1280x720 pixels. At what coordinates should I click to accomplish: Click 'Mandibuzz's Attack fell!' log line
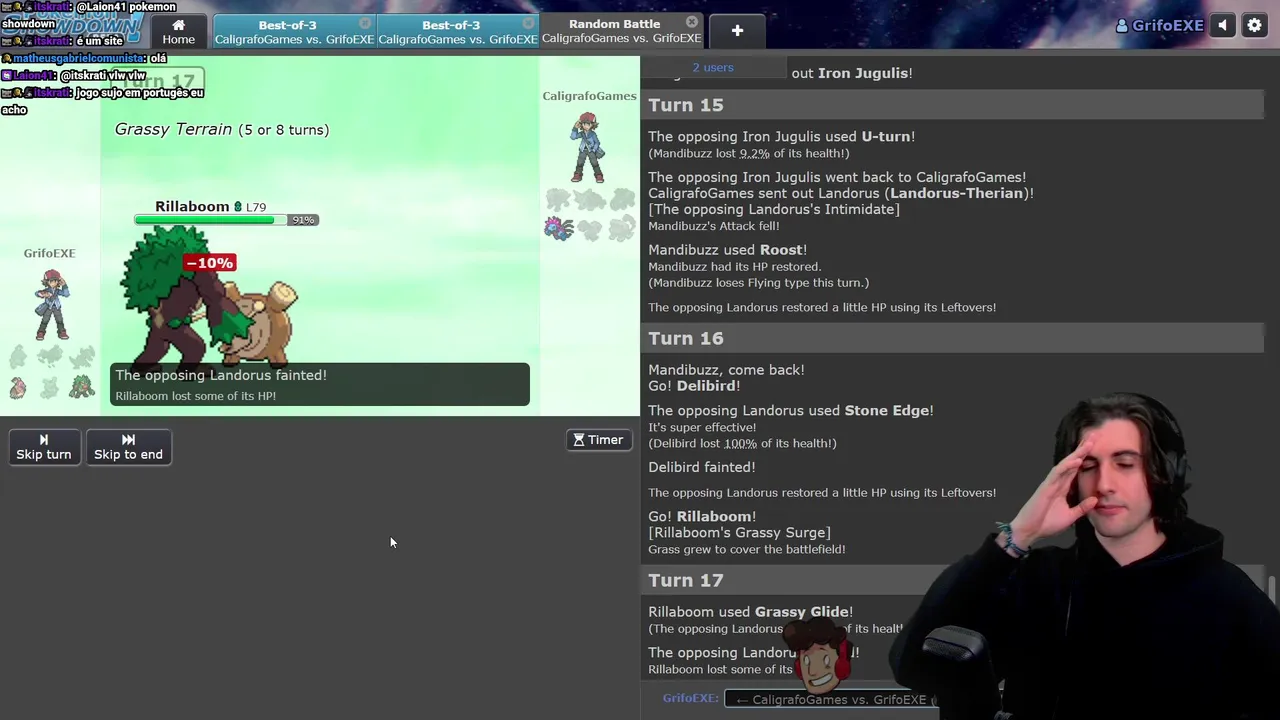click(x=713, y=226)
